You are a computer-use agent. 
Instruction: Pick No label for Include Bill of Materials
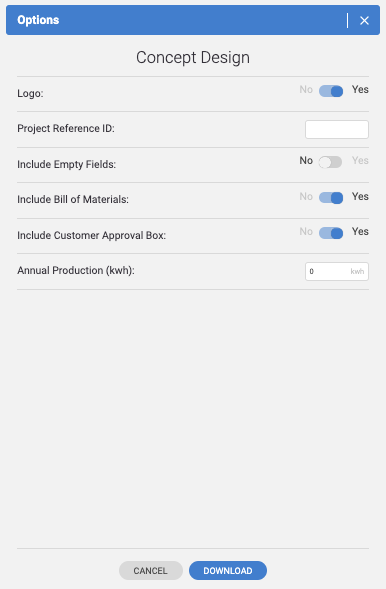[306, 196]
